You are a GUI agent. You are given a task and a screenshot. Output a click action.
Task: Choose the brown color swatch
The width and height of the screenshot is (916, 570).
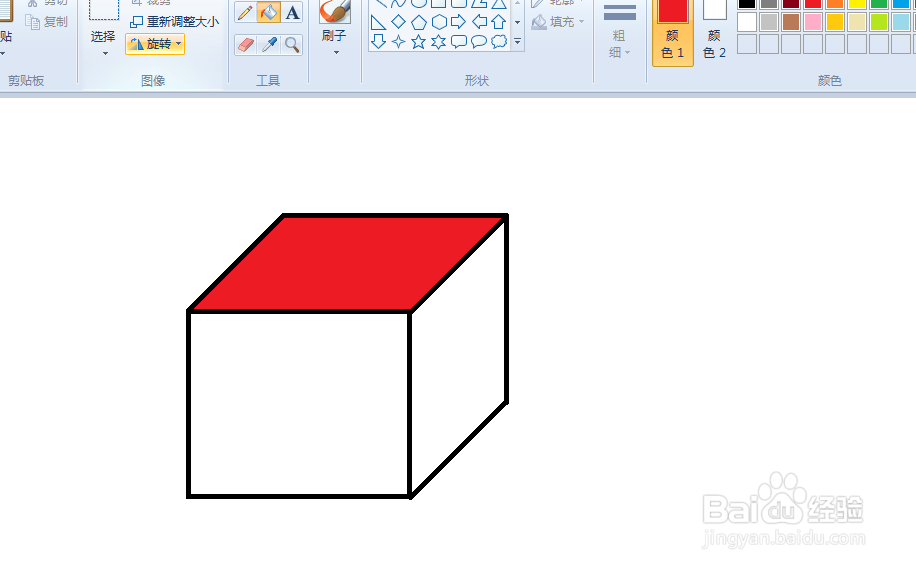point(791,22)
